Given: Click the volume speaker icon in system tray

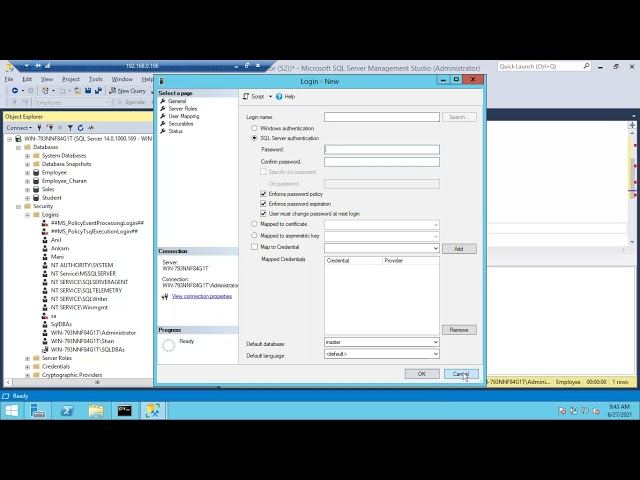Looking at the screenshot, I should click(596, 411).
